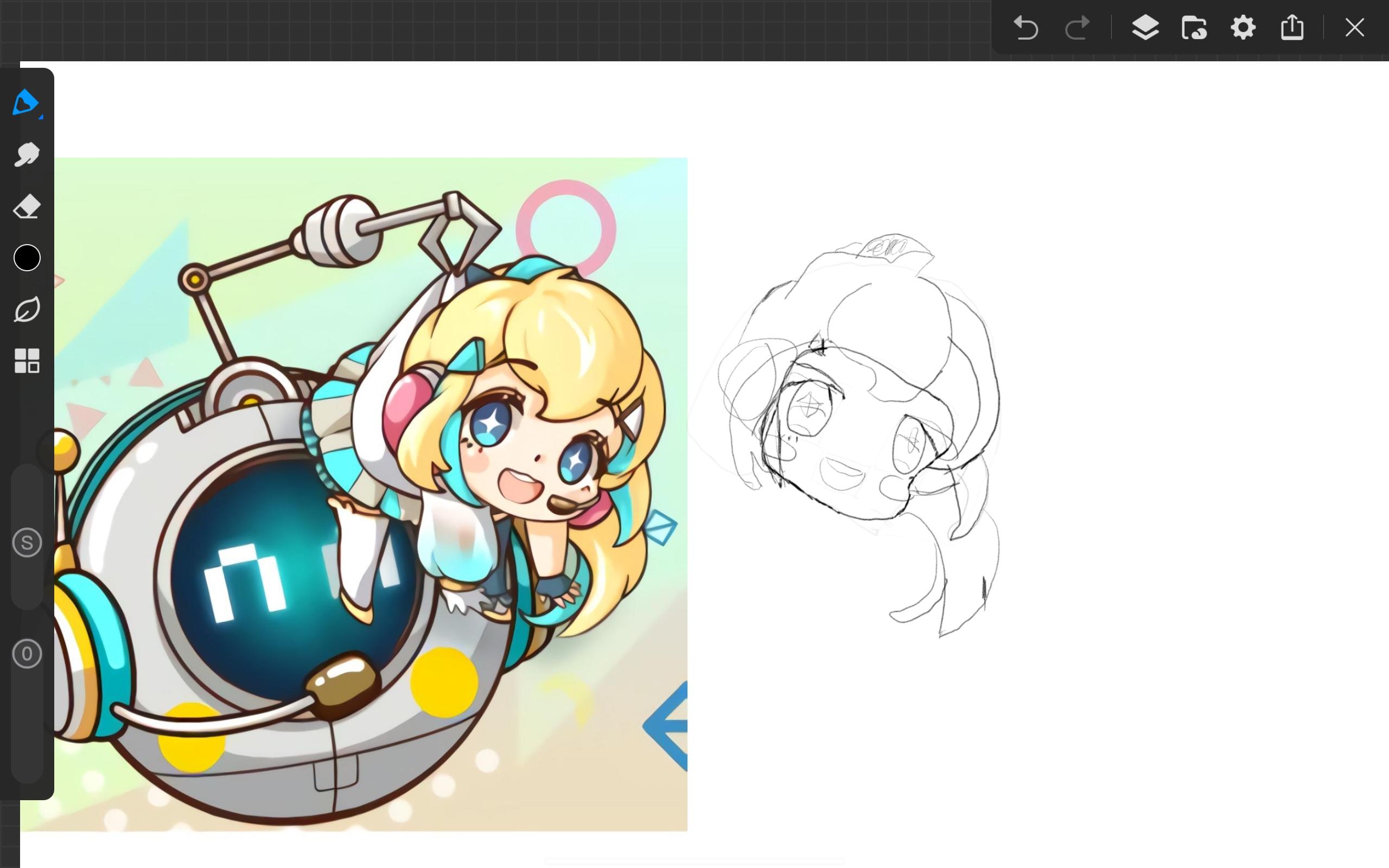The image size is (1389, 868).
Task: Select the Smudge tool
Action: click(27, 155)
